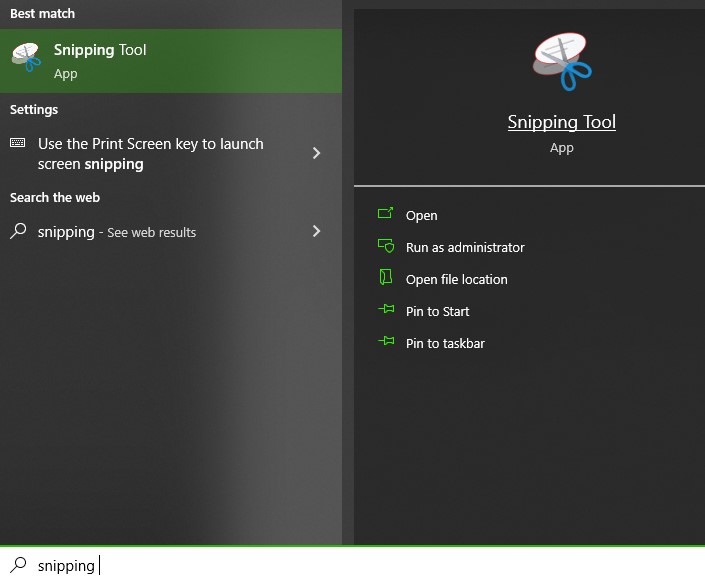The height and width of the screenshot is (583, 705).
Task: Open the Snipping Tool best match result
Action: tap(171, 61)
